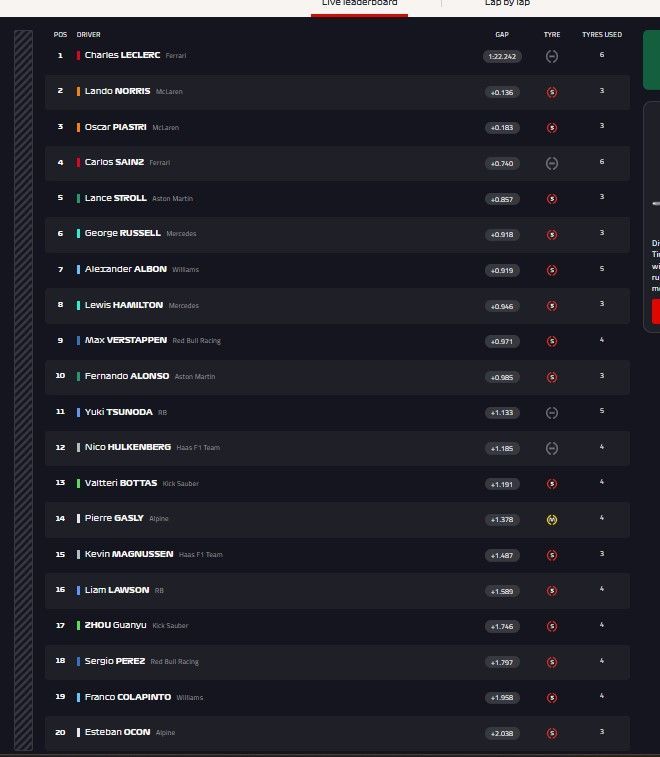The image size is (660, 757).
Task: Click Yuki Tsunoda's grey tyre icon
Action: [552, 413]
